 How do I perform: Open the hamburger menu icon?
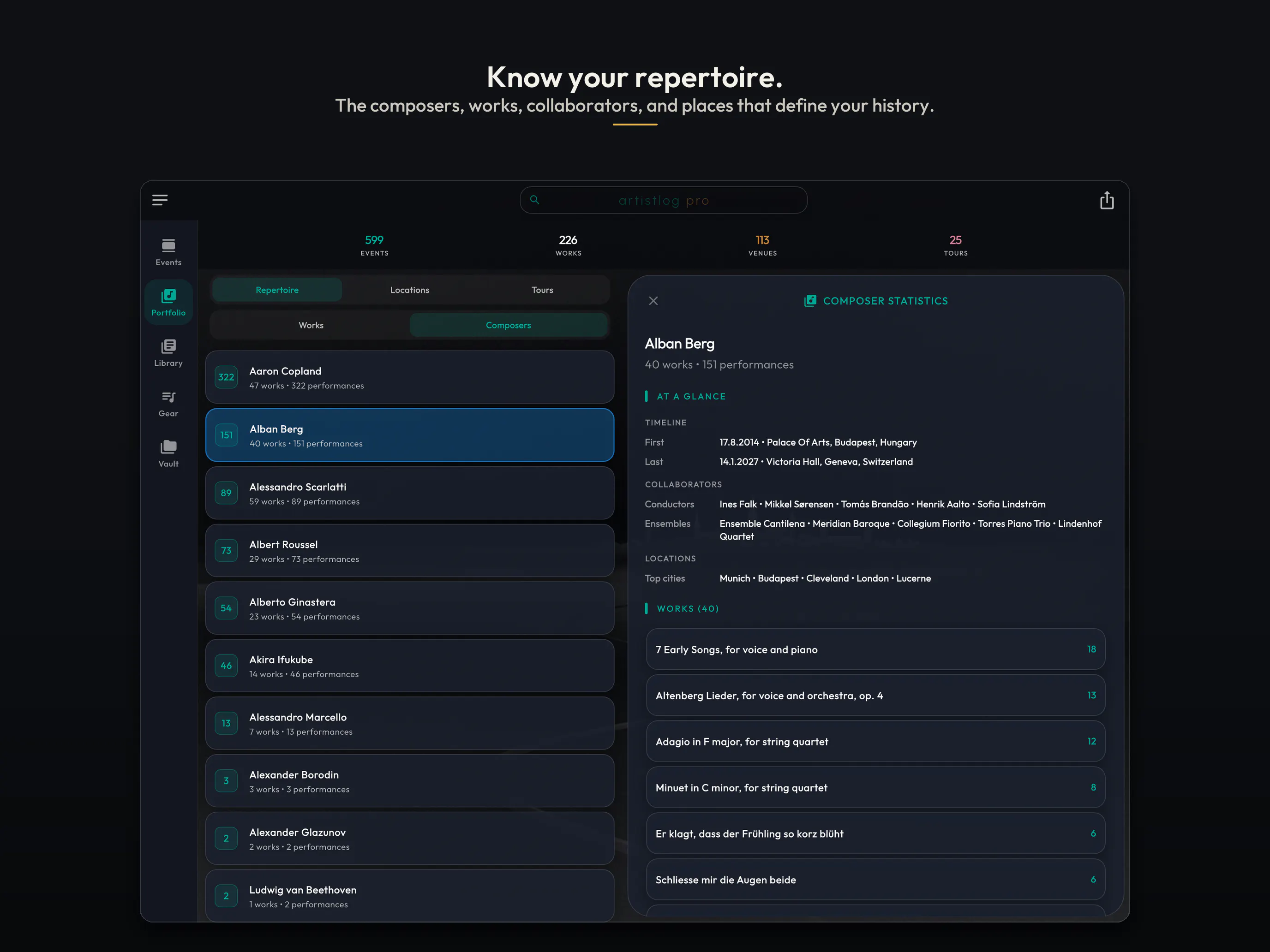click(160, 200)
